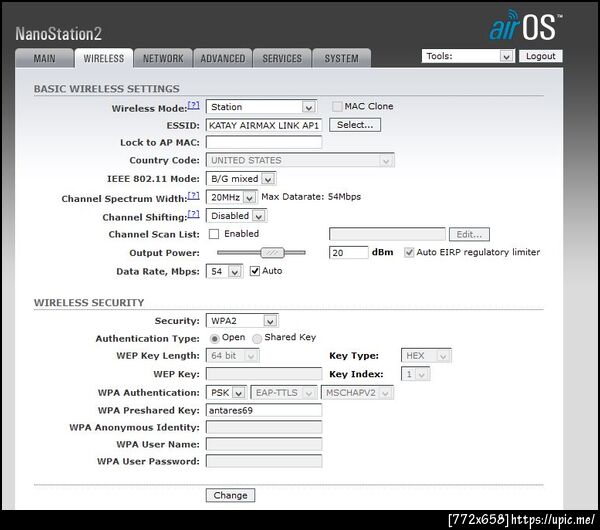This screenshot has width=600, height=530.
Task: Open the Key Index dropdown
Action: tap(415, 374)
